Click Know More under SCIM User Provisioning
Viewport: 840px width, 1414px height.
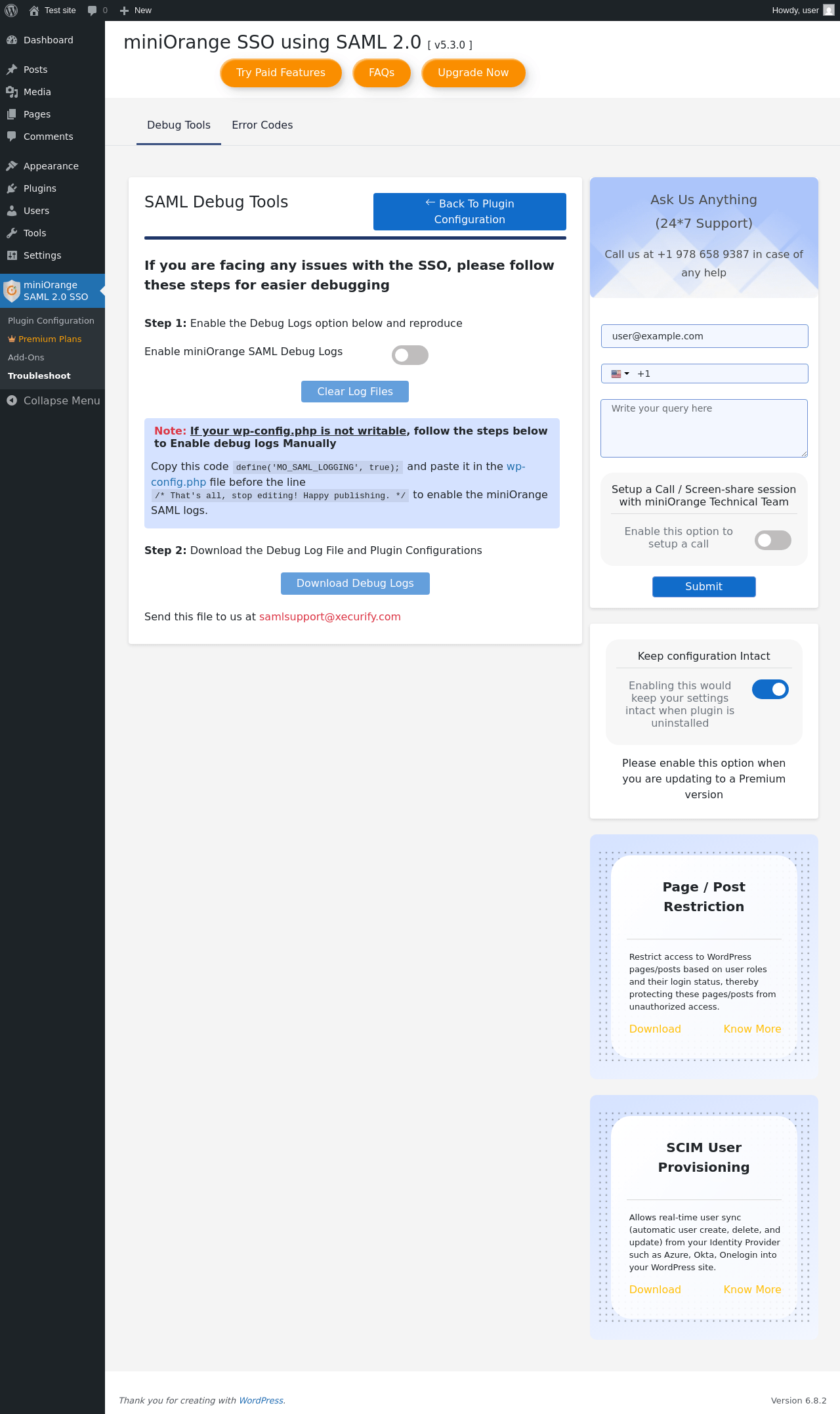pos(752,1289)
